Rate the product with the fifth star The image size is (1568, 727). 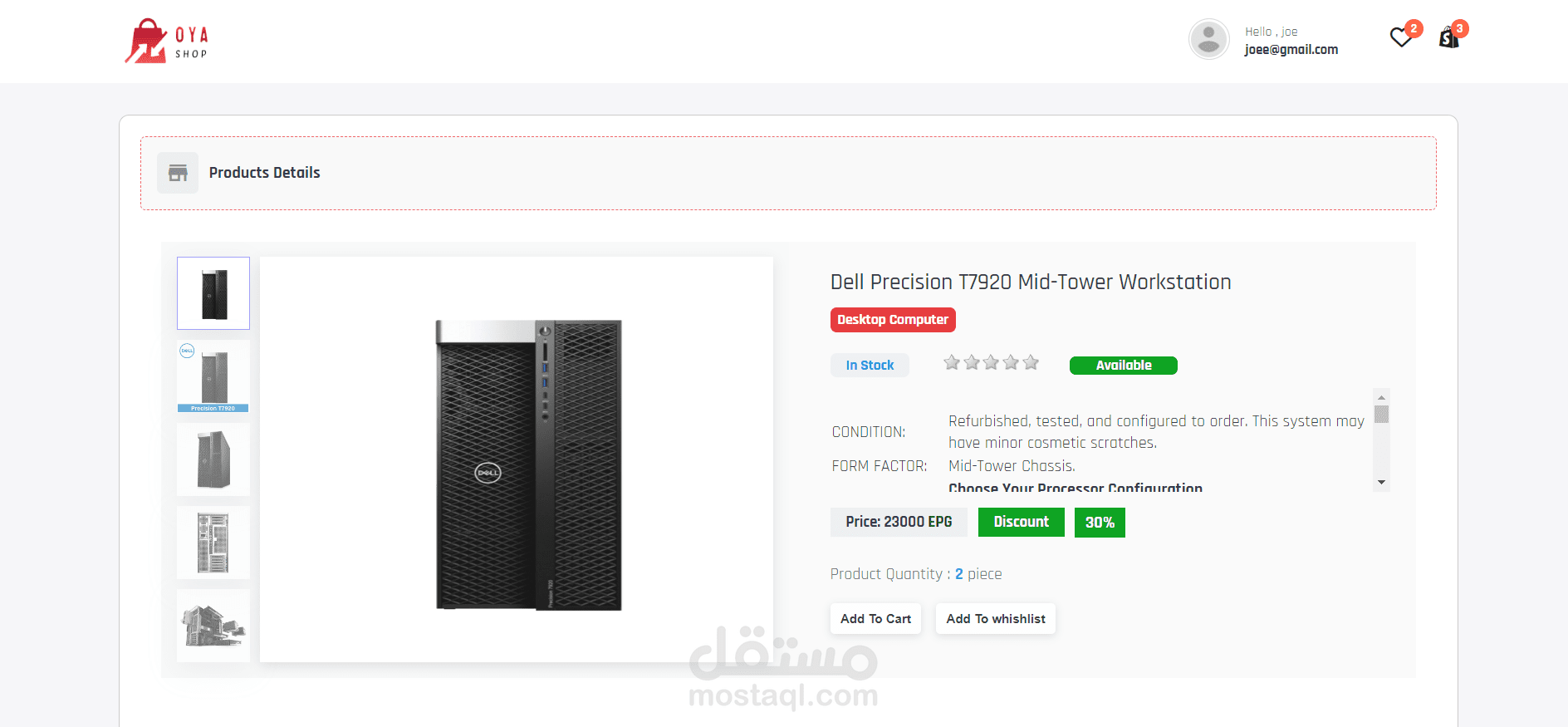(1031, 362)
